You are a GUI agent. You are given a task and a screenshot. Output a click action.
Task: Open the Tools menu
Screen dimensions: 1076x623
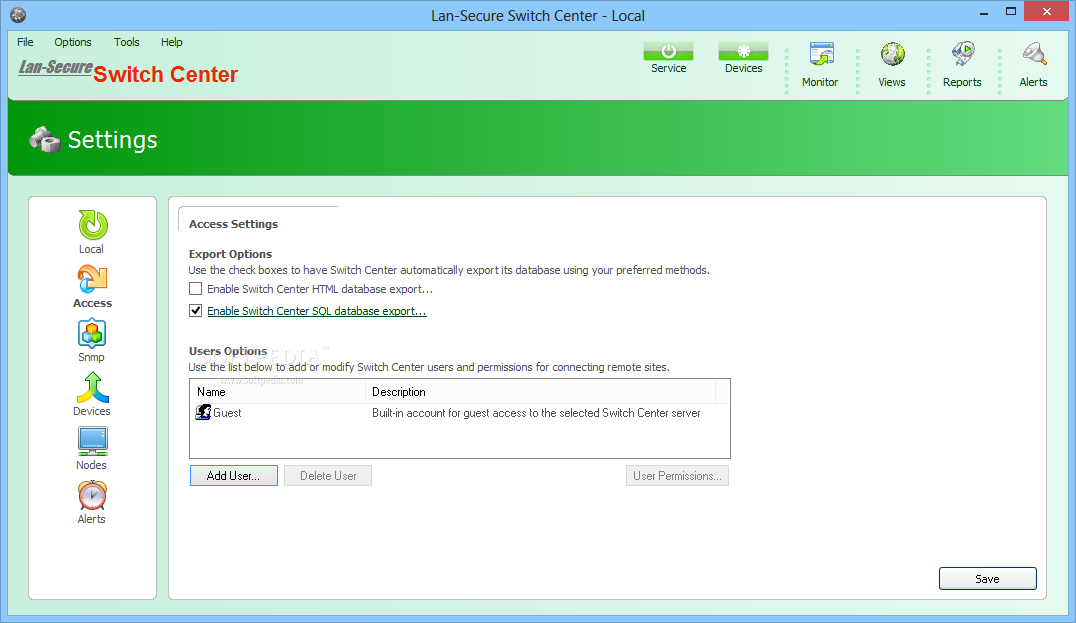tap(126, 42)
